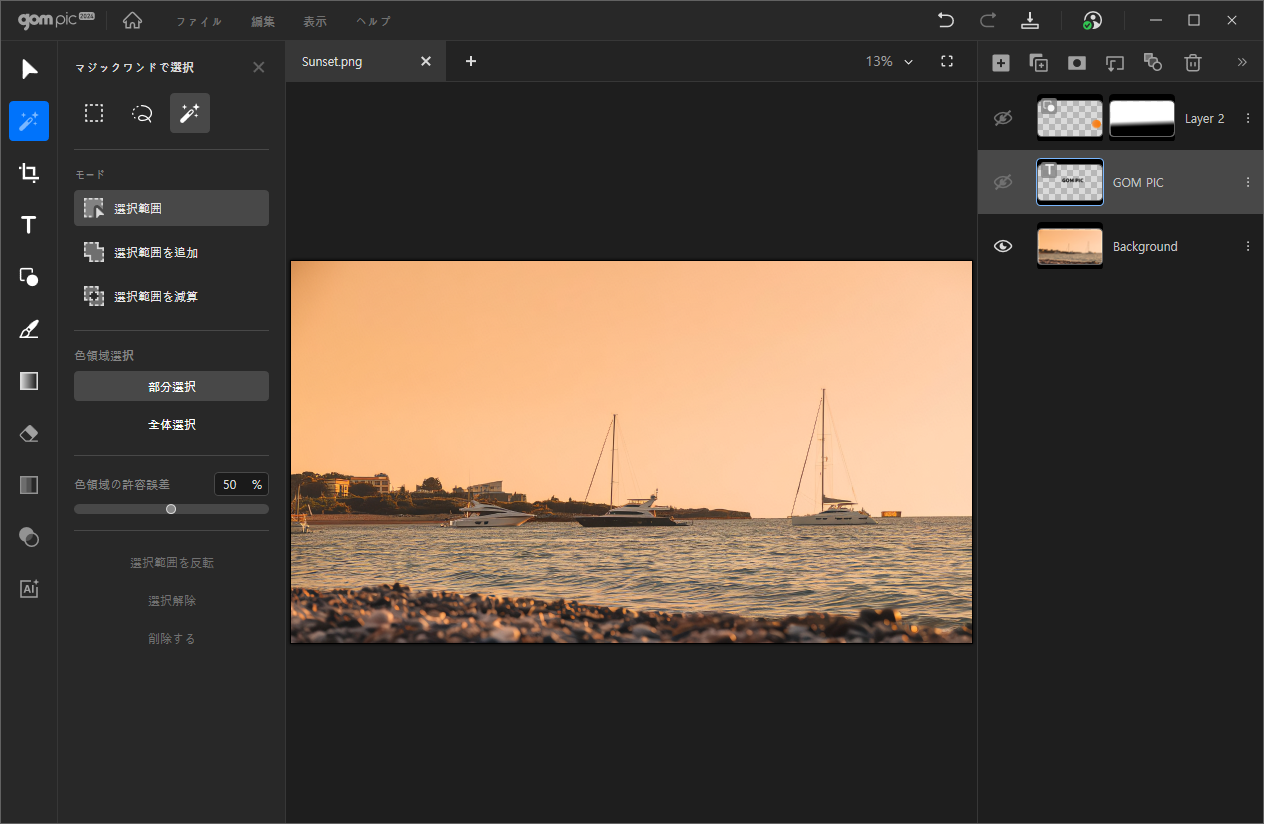Open the 13% zoom dropdown
The height and width of the screenshot is (824, 1264).
tap(889, 62)
